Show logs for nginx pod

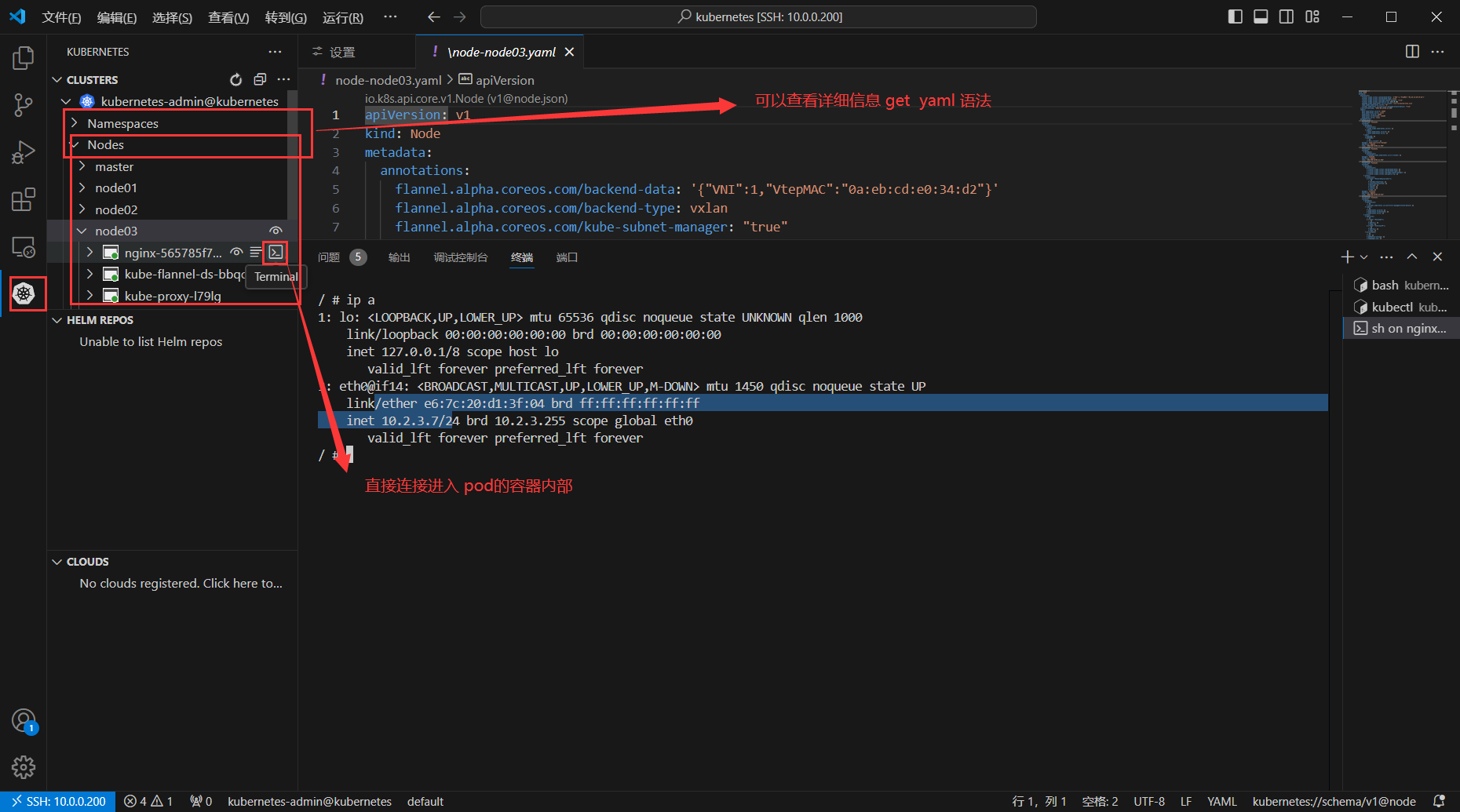coord(255,252)
